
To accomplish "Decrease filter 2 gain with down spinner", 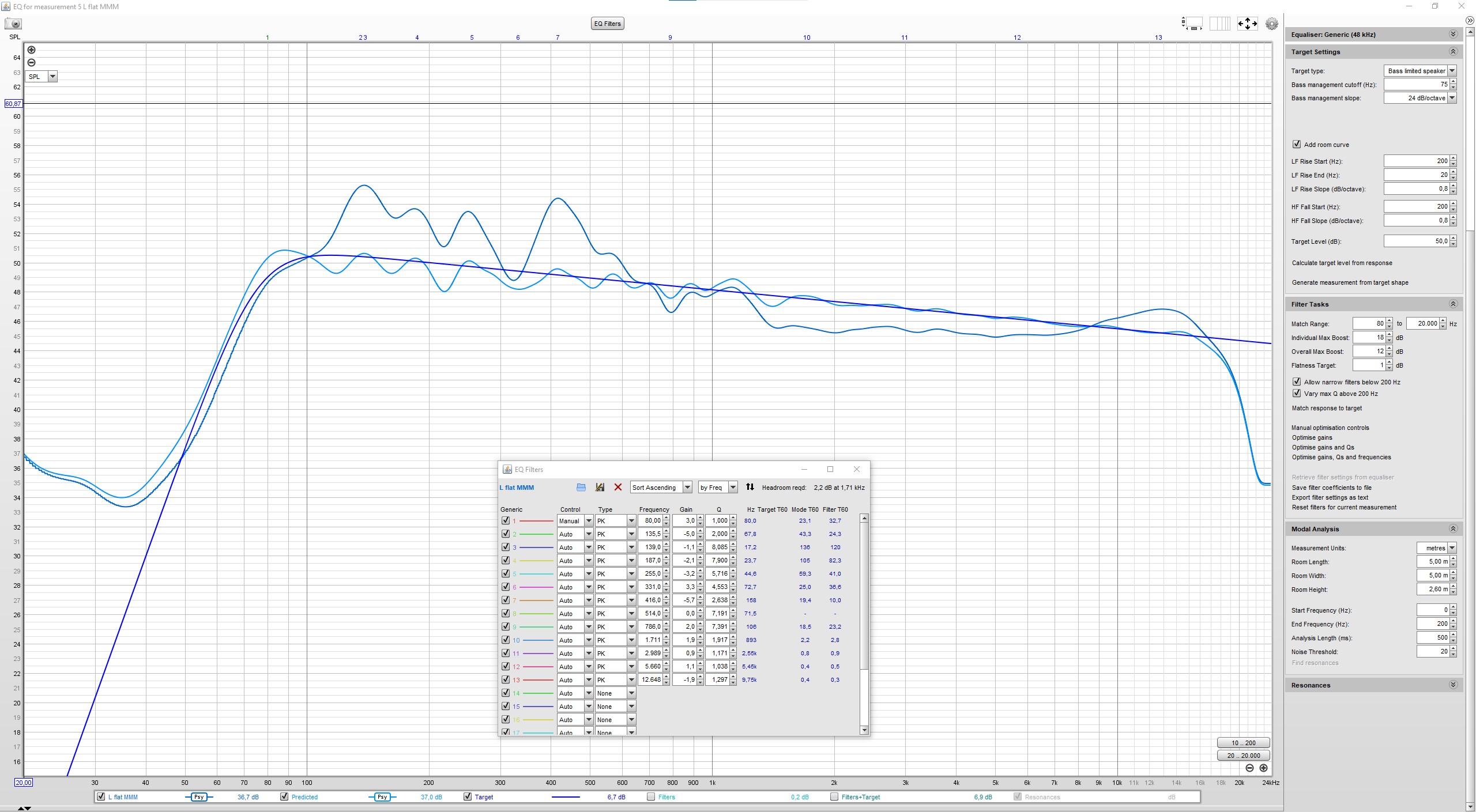I will coord(701,537).
